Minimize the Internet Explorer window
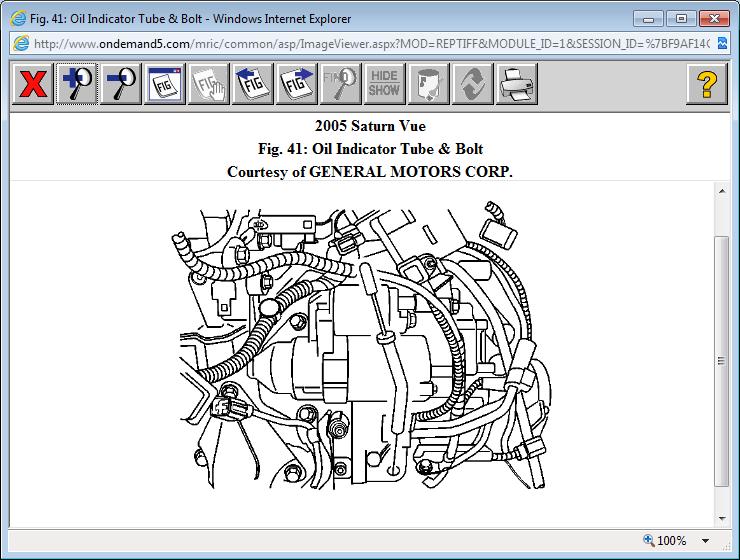Screen dimensions: 740x560 click(x=648, y=19)
